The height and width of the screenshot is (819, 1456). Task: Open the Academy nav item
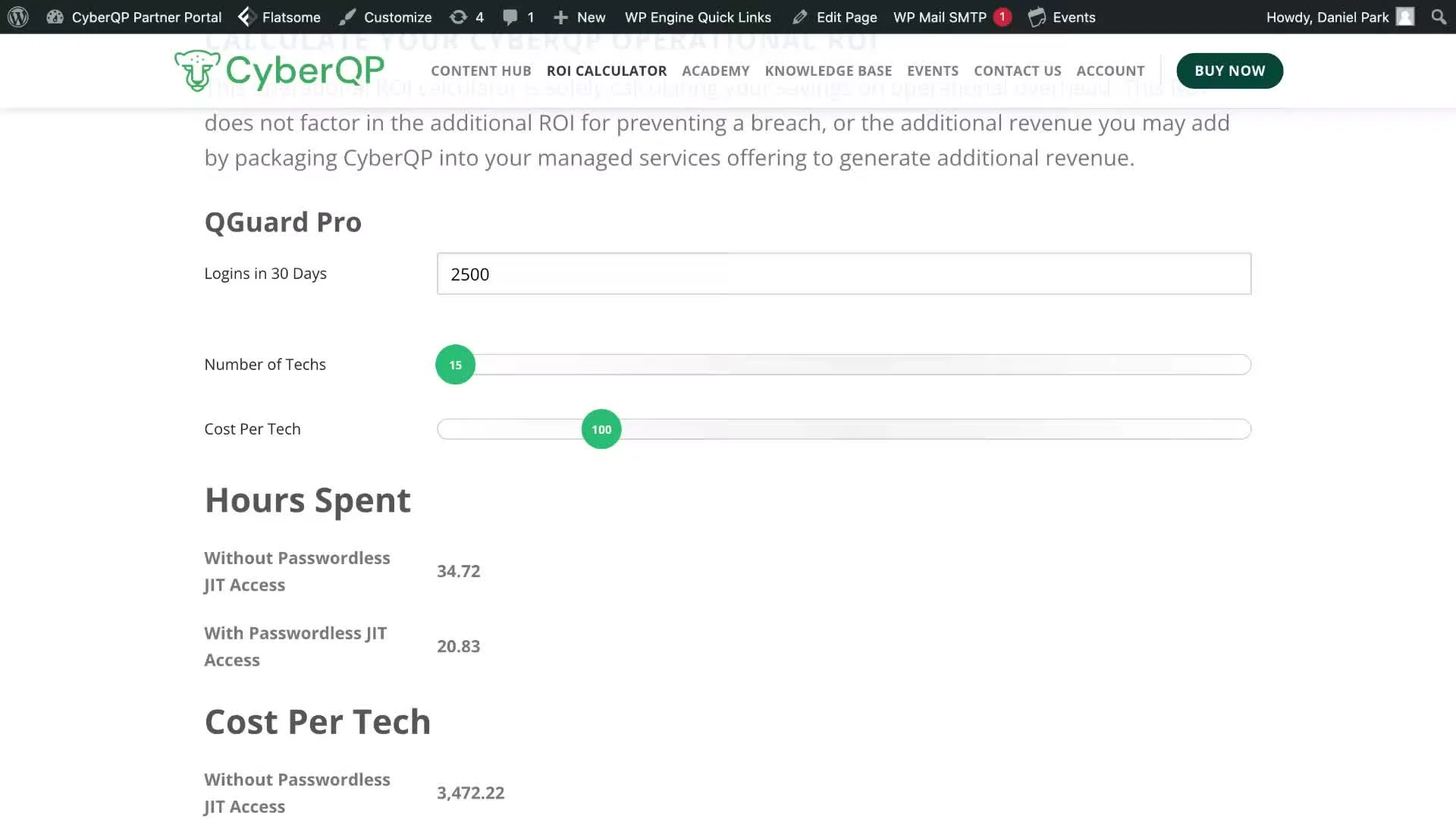tap(715, 71)
